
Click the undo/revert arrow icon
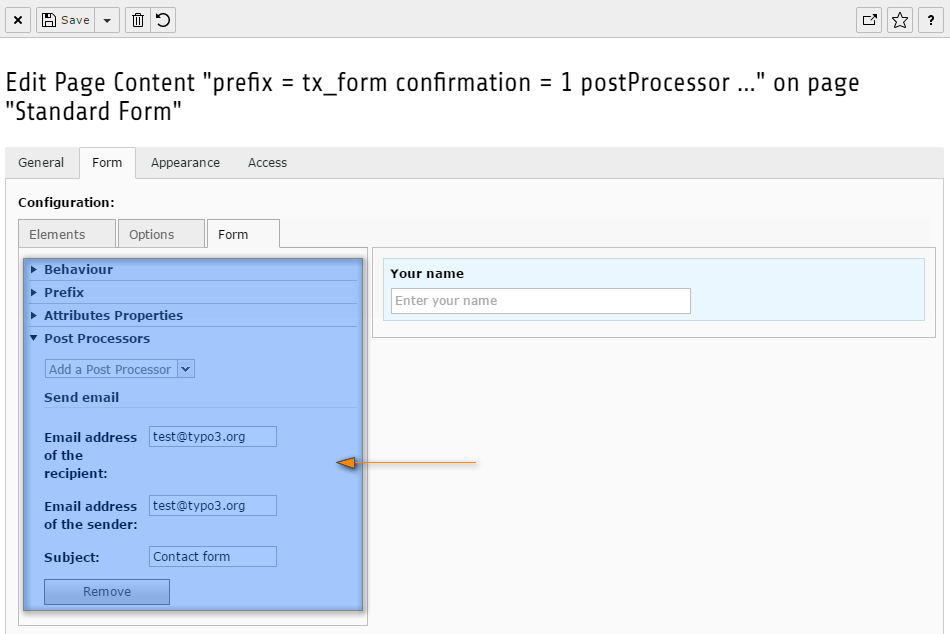coord(163,20)
